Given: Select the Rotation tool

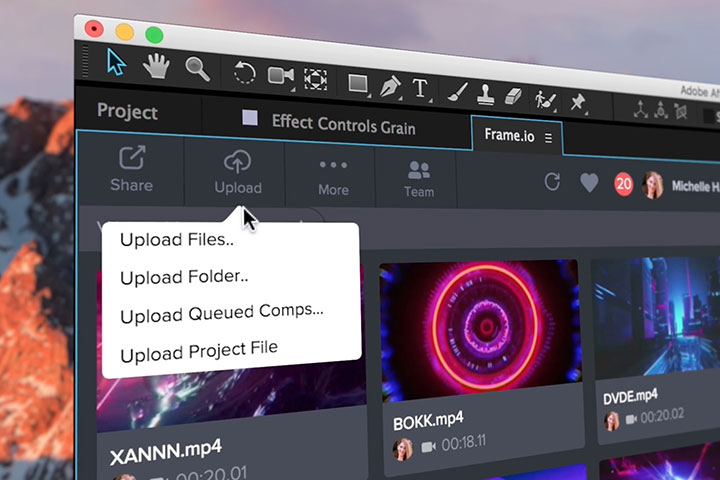Looking at the screenshot, I should click(x=245, y=73).
